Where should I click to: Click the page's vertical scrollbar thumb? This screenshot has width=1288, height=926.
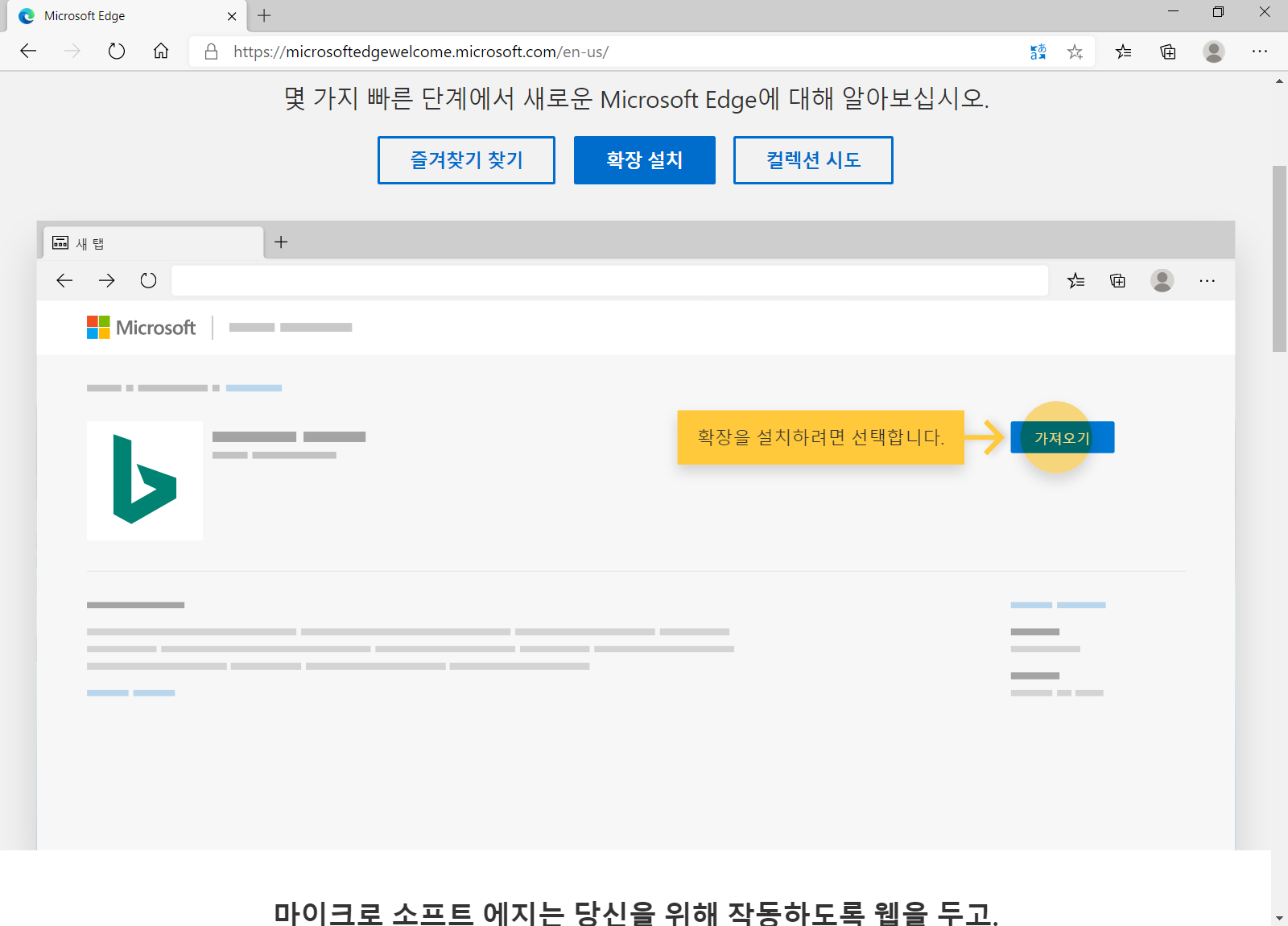1279,258
